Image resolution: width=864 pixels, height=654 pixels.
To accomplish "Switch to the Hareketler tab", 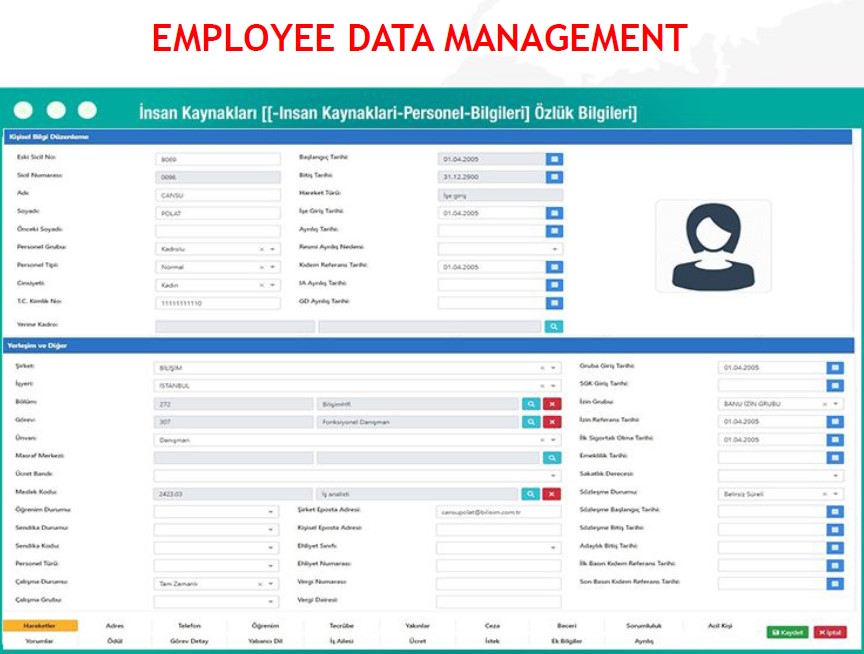I will [x=40, y=626].
